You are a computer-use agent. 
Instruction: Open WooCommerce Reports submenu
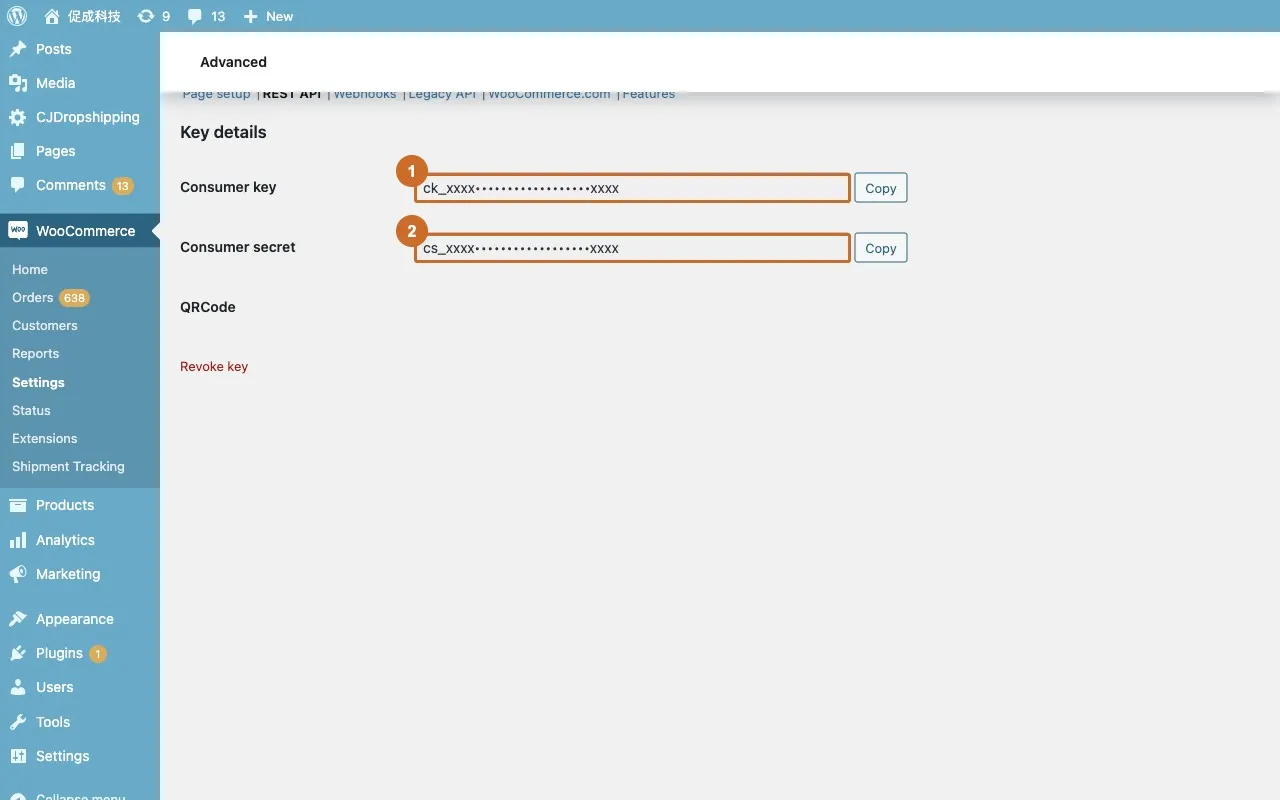pyautogui.click(x=36, y=353)
